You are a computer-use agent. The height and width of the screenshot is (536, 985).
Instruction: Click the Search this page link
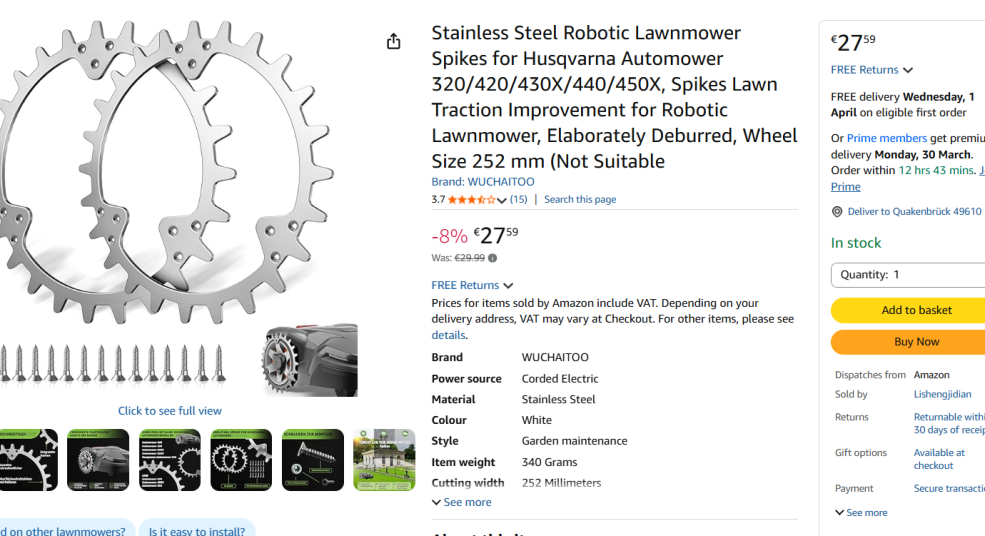pos(580,200)
